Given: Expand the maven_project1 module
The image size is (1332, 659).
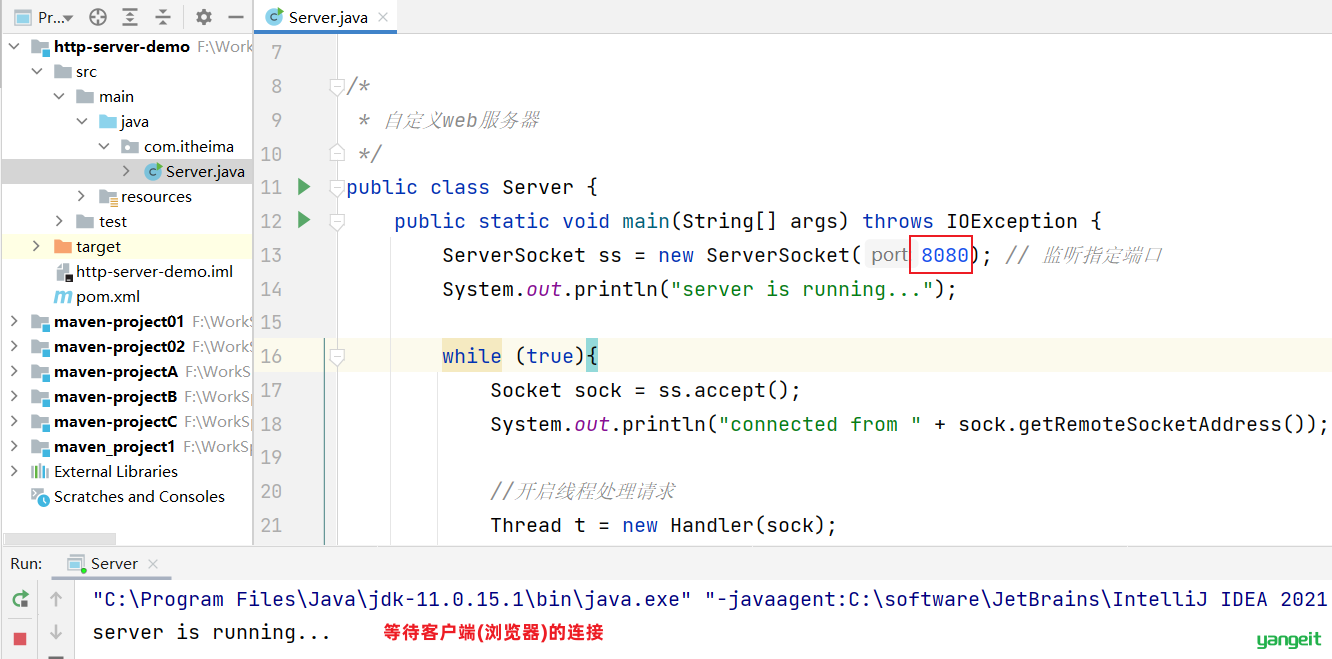Looking at the screenshot, I should [x=13, y=447].
